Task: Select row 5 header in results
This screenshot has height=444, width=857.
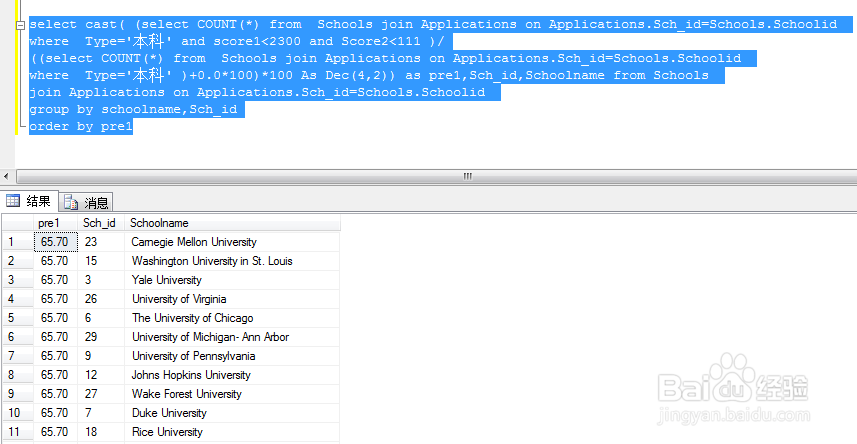Action: tap(18, 318)
